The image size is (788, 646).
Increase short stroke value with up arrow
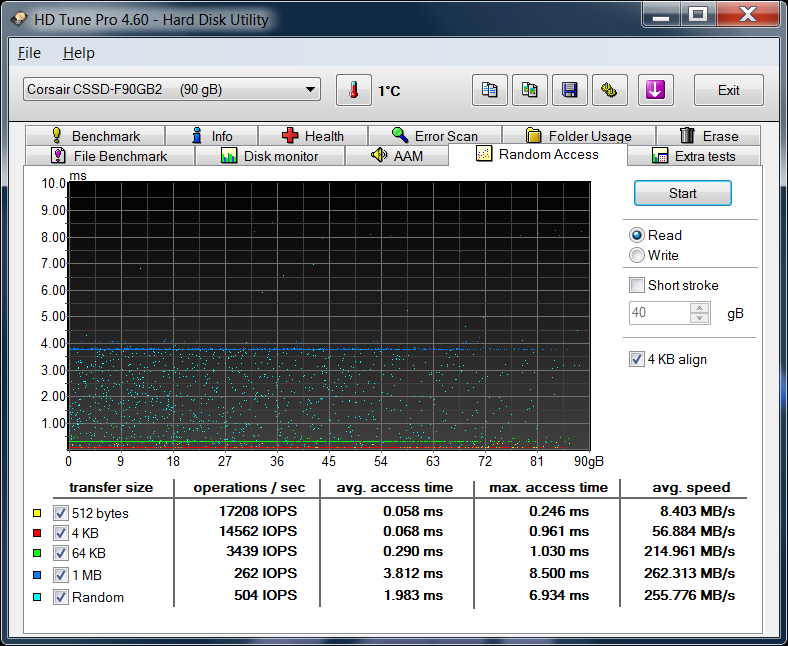700,308
